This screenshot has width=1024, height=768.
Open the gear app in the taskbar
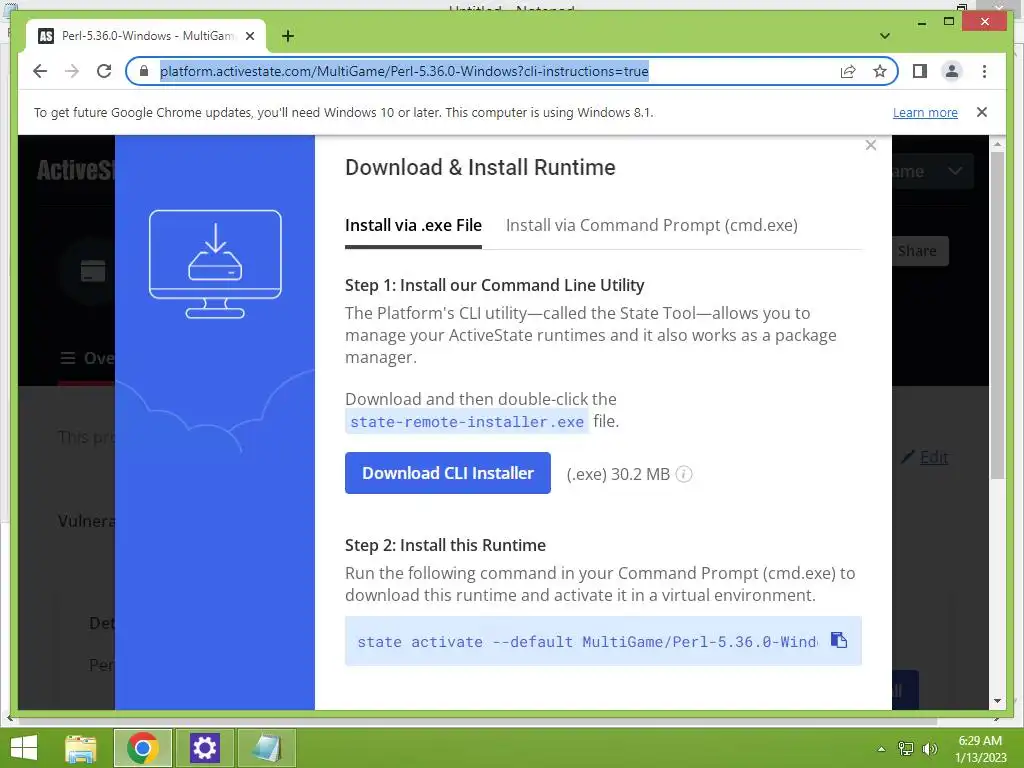204,748
